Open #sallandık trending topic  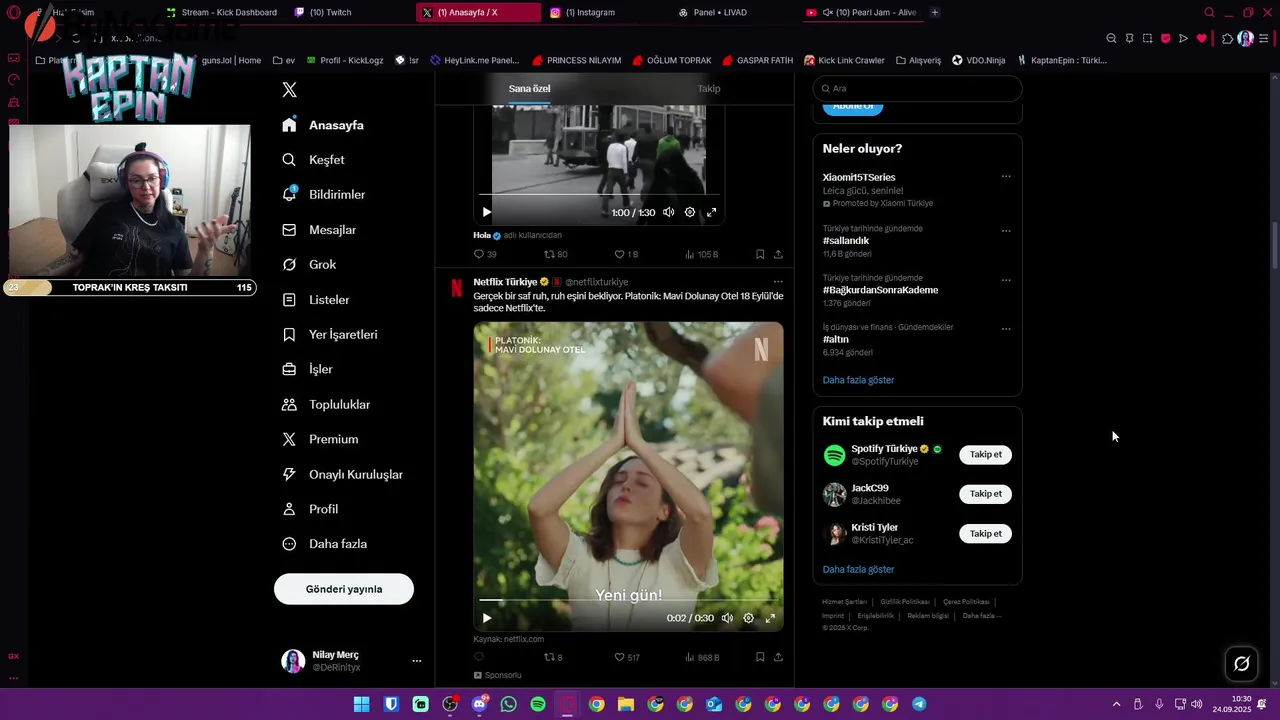(x=846, y=241)
